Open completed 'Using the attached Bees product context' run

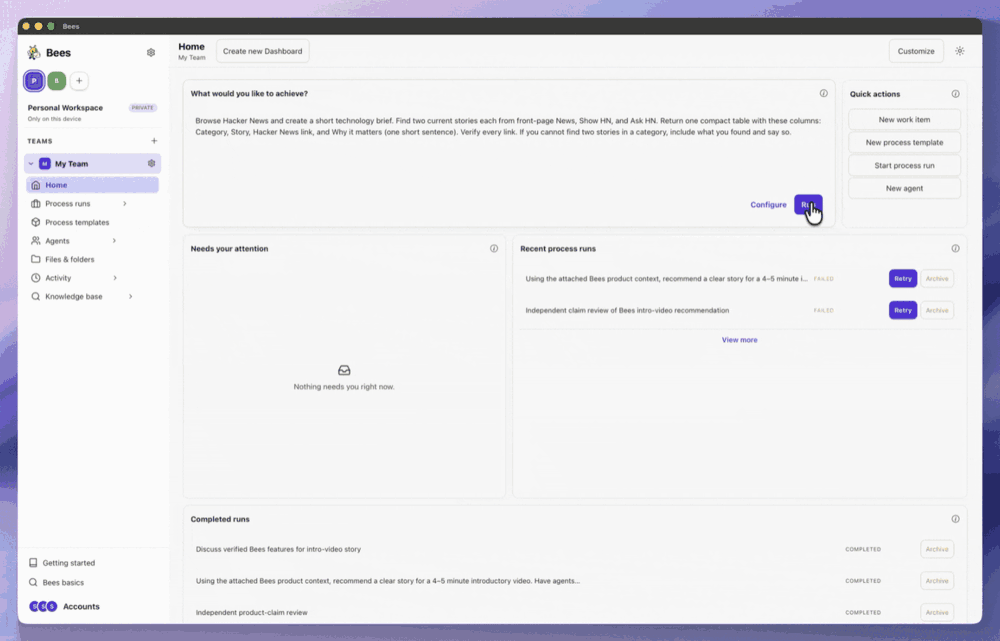[388, 581]
